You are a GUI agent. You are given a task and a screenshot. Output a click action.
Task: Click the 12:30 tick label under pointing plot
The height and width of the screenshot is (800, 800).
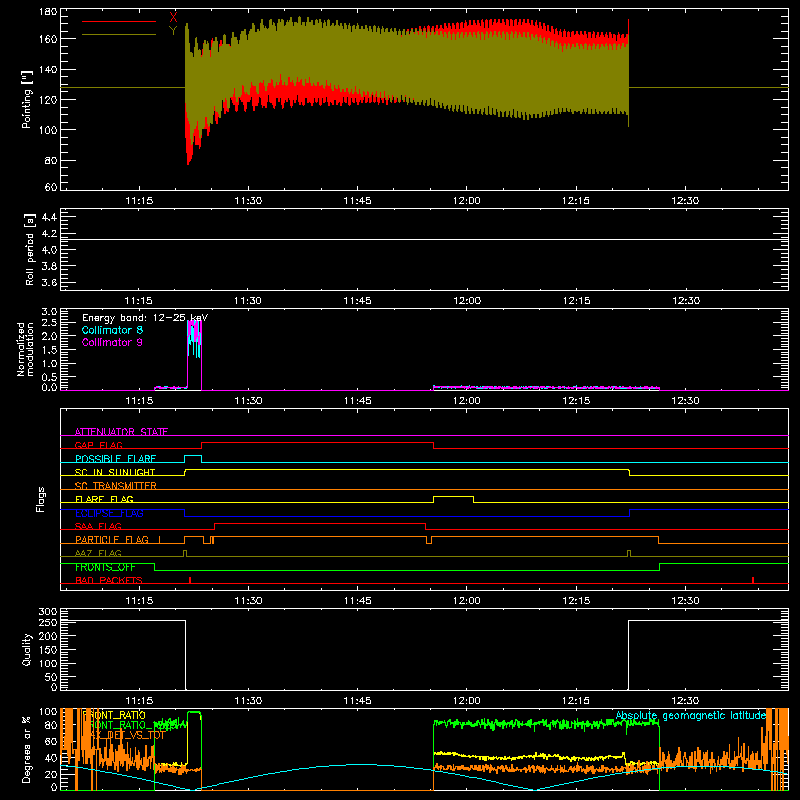pos(685,201)
